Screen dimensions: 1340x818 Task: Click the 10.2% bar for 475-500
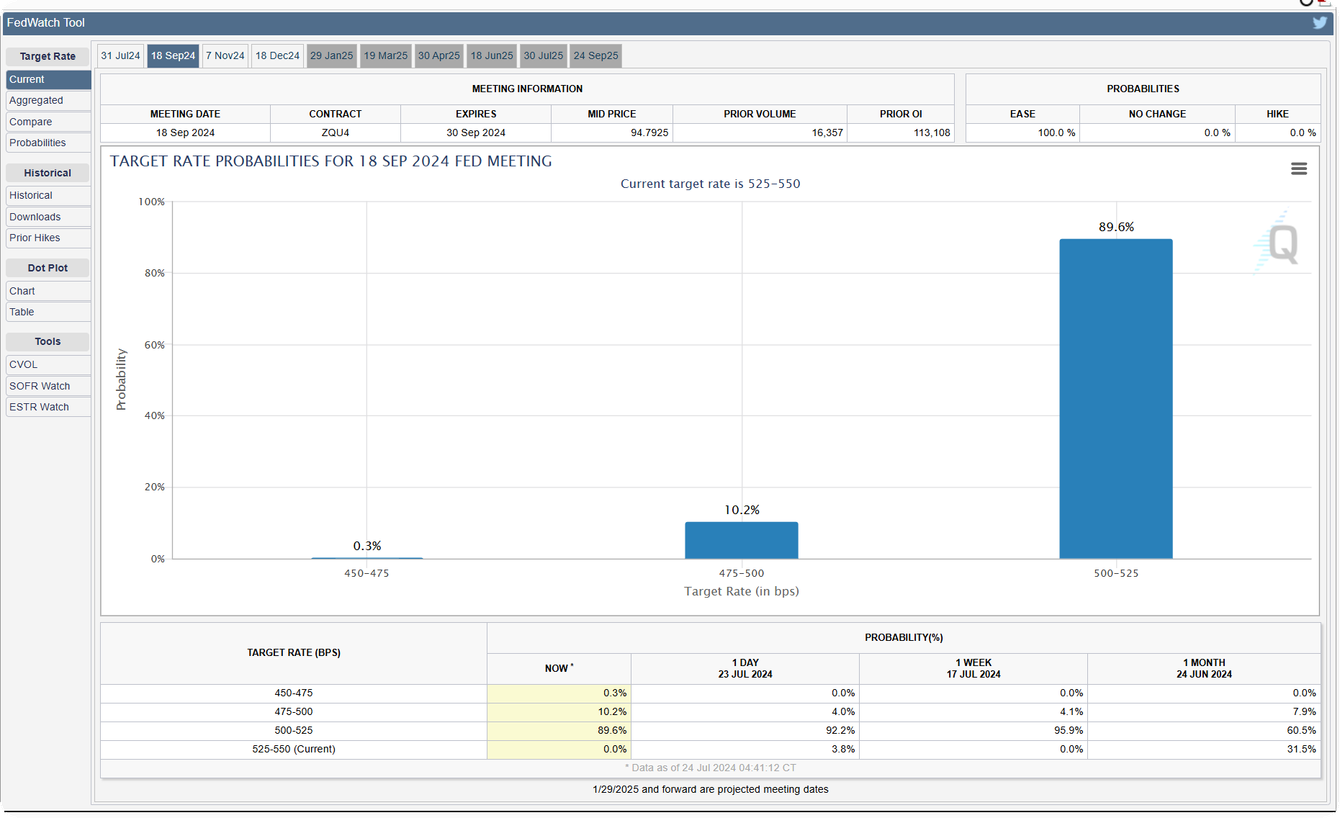741,540
